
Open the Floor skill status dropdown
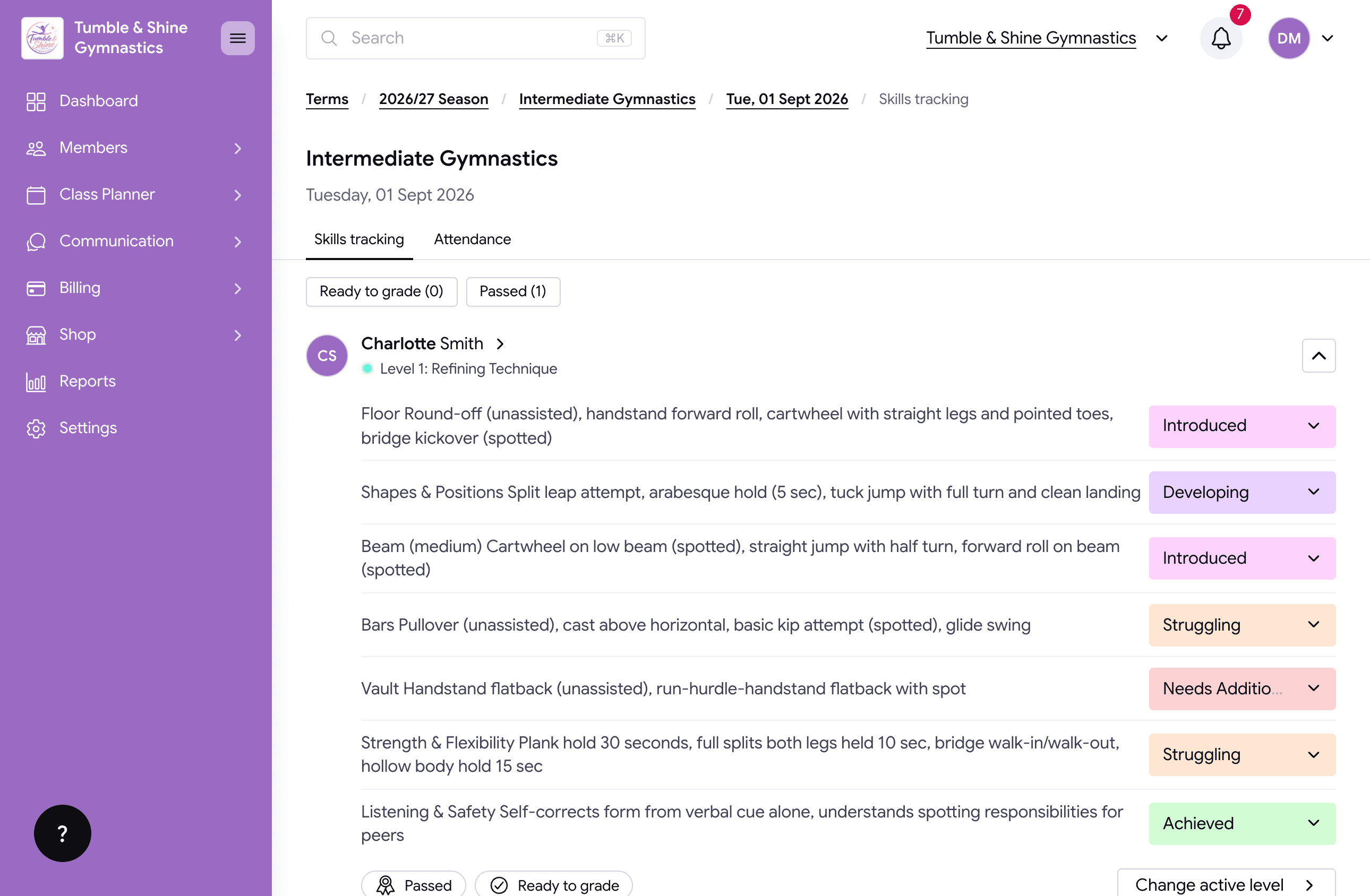(x=1241, y=426)
